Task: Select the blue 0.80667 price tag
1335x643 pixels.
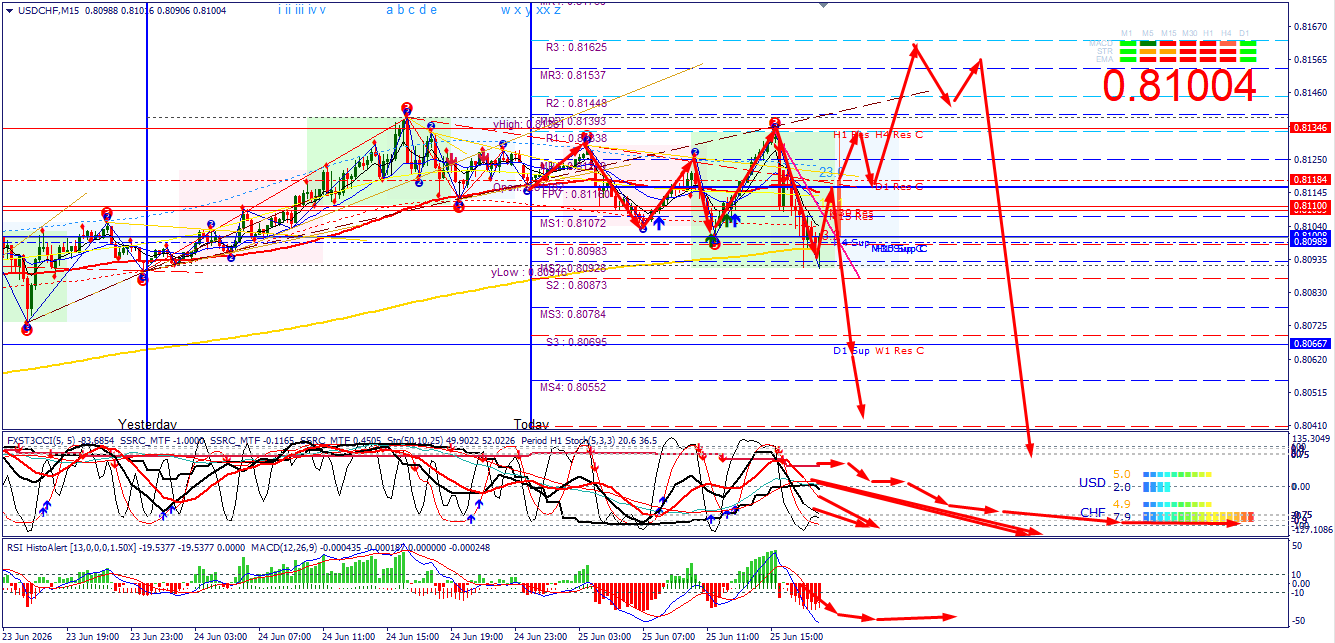Action: 1310,343
